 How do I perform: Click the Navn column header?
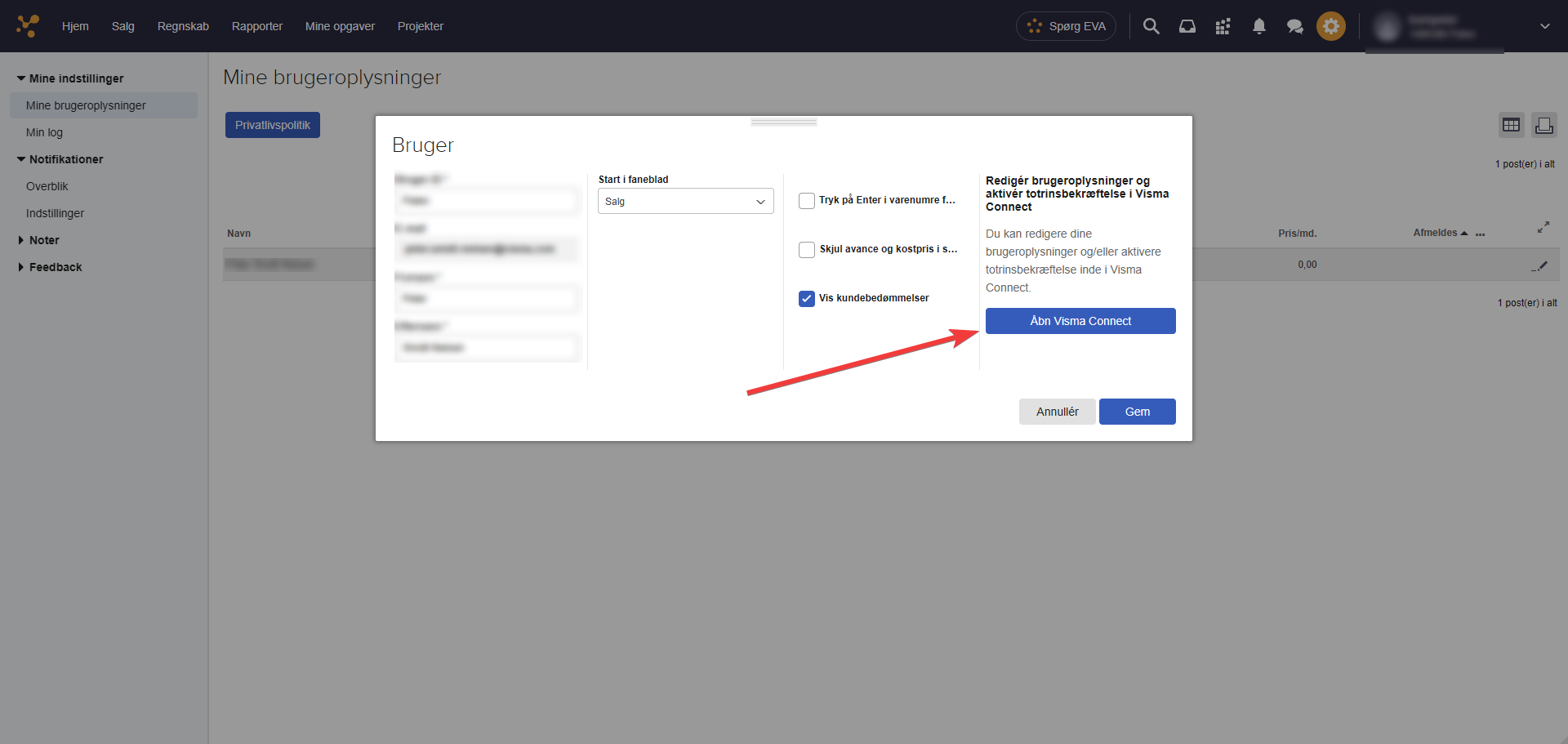pyautogui.click(x=239, y=234)
